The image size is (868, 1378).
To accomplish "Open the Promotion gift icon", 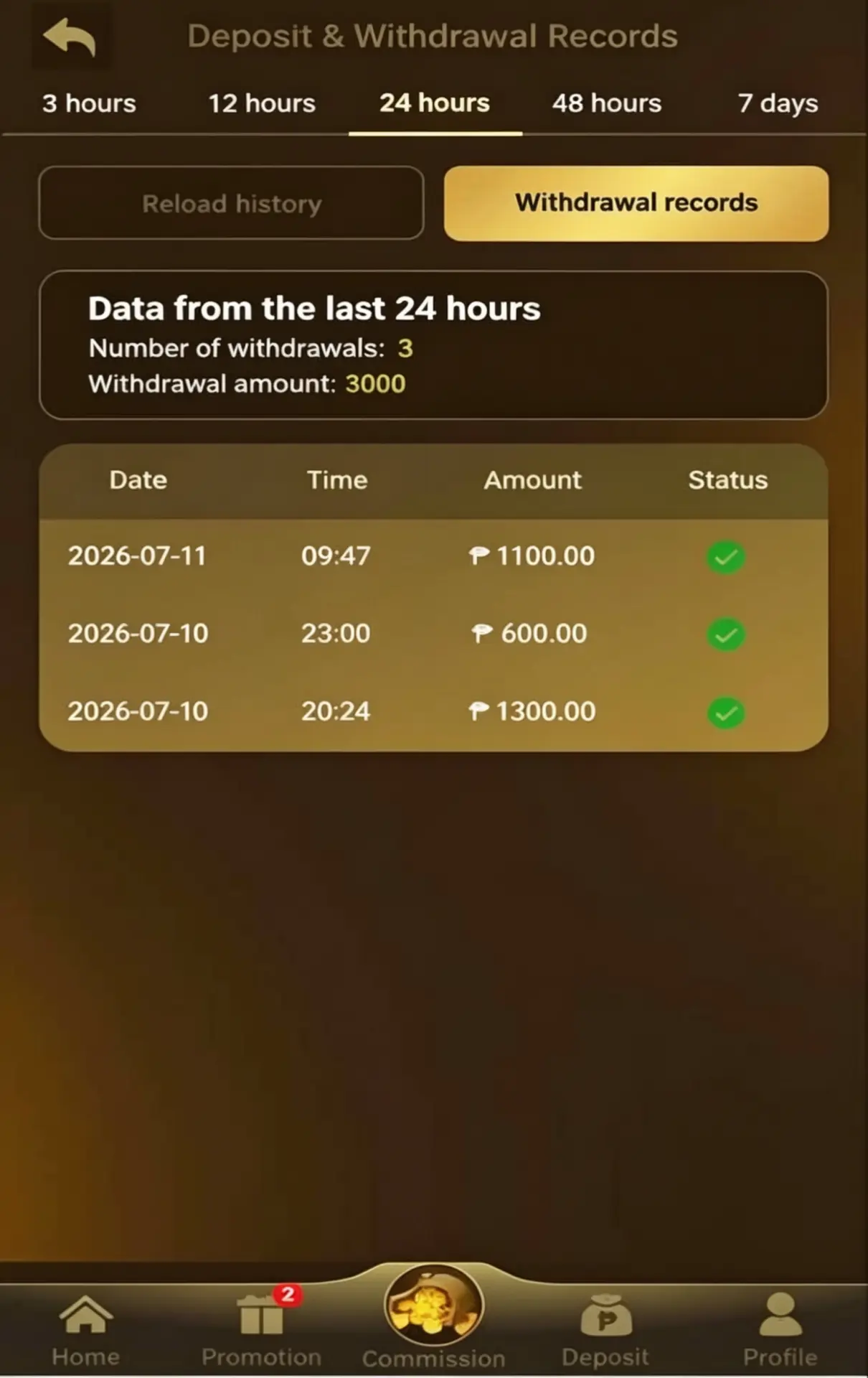I will click(261, 1315).
